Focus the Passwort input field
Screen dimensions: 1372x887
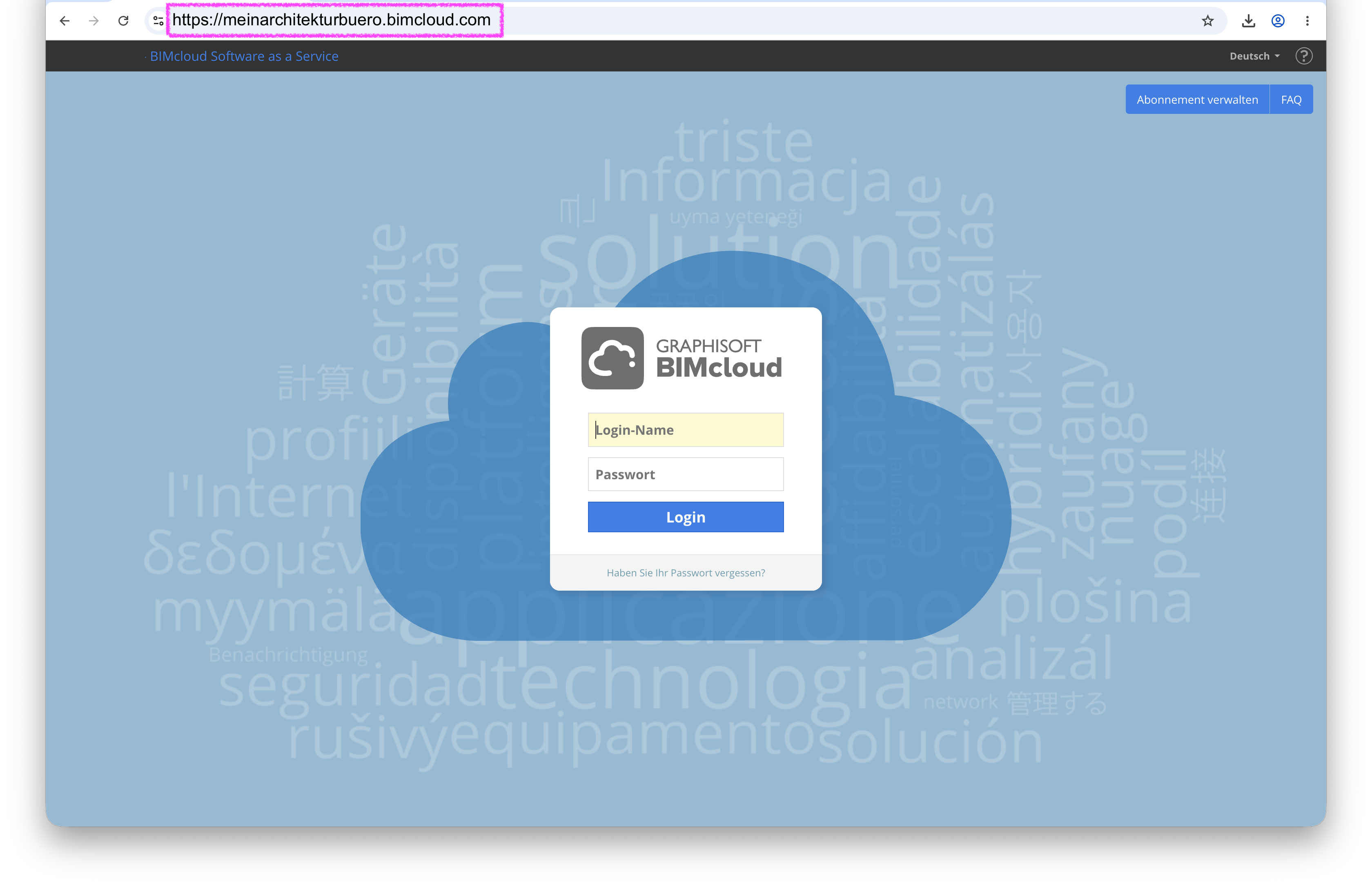tap(686, 474)
